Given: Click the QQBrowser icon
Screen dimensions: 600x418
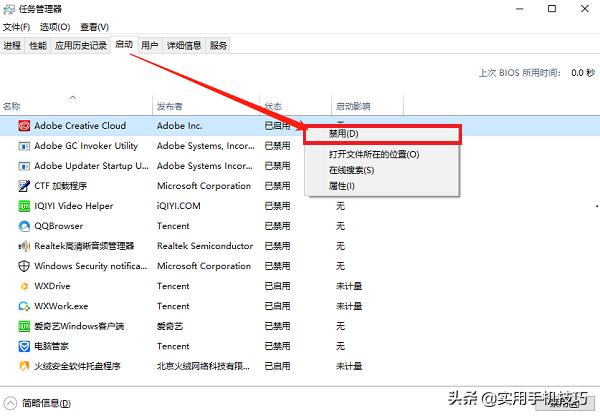Looking at the screenshot, I should pyautogui.click(x=24, y=226).
